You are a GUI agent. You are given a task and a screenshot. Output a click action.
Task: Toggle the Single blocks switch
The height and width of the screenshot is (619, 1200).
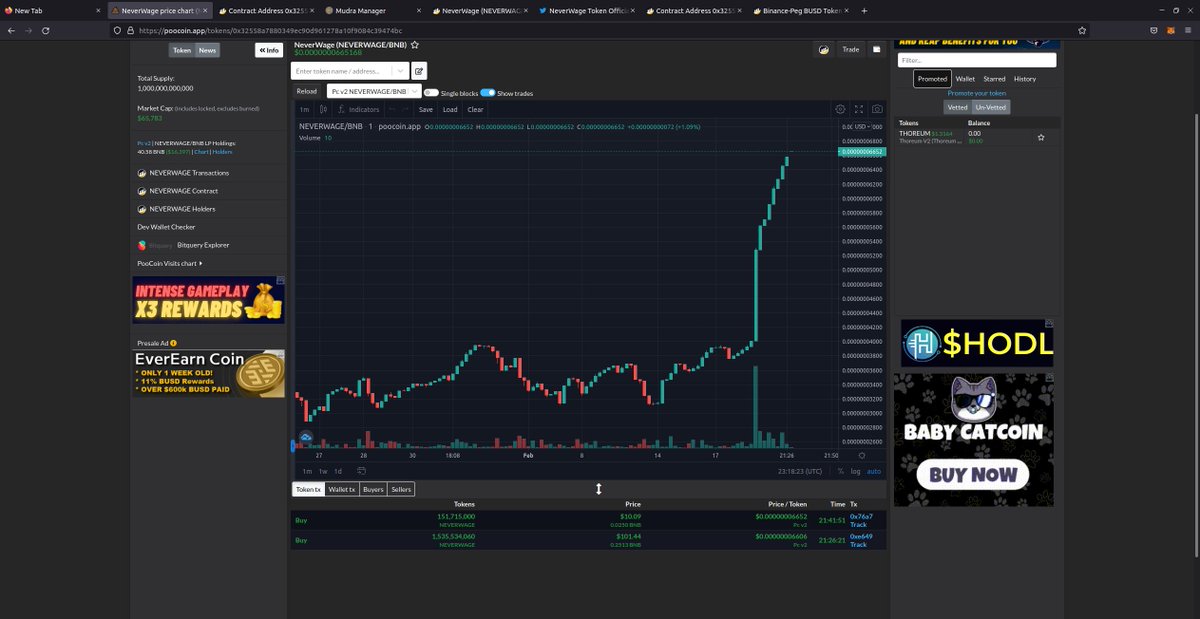431,92
